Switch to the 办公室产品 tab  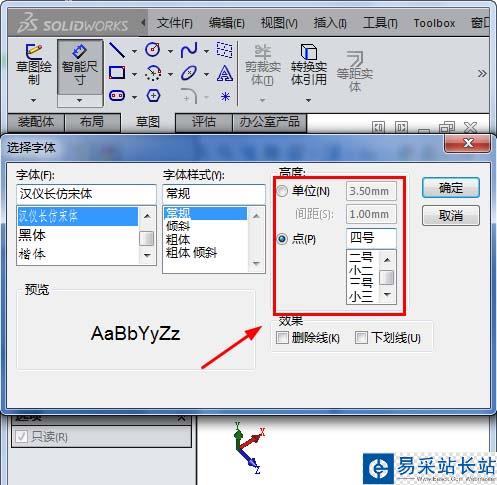click(269, 122)
